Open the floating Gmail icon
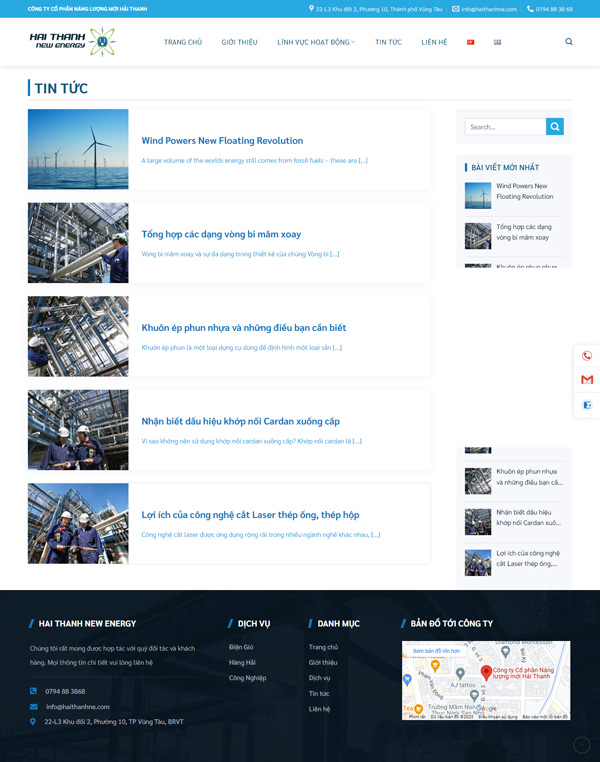 (587, 380)
